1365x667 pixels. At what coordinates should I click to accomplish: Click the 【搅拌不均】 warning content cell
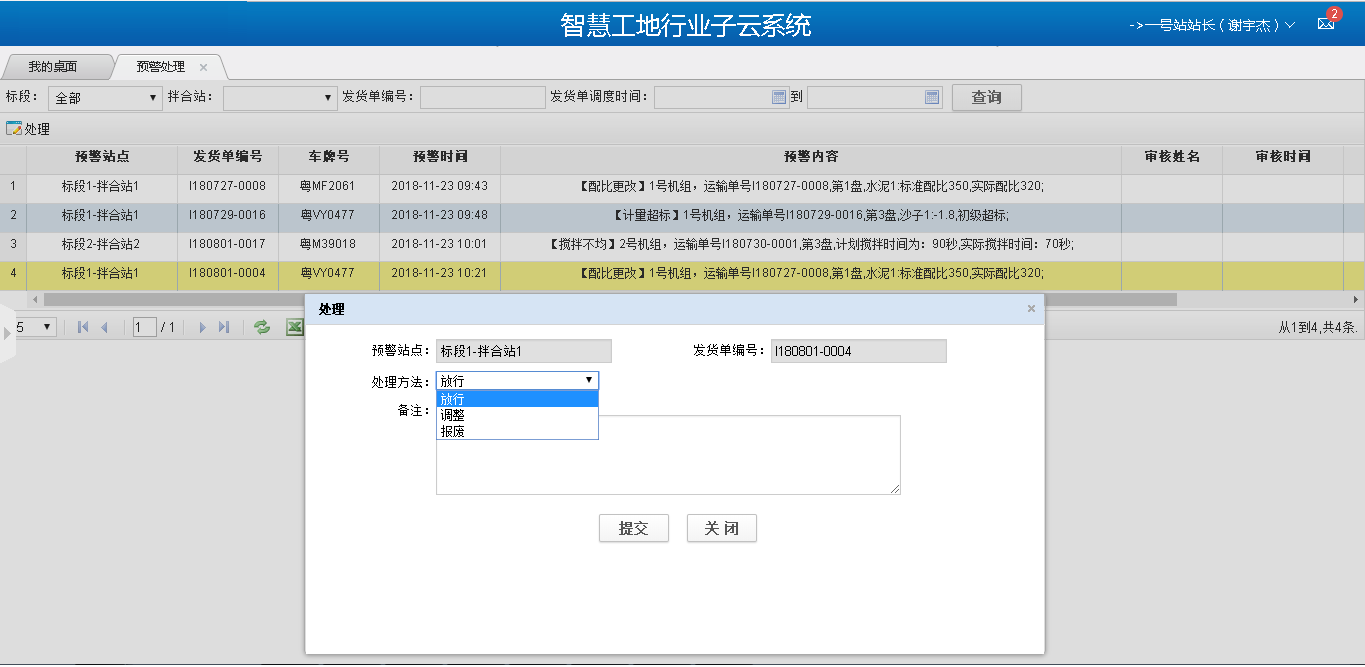(811, 244)
